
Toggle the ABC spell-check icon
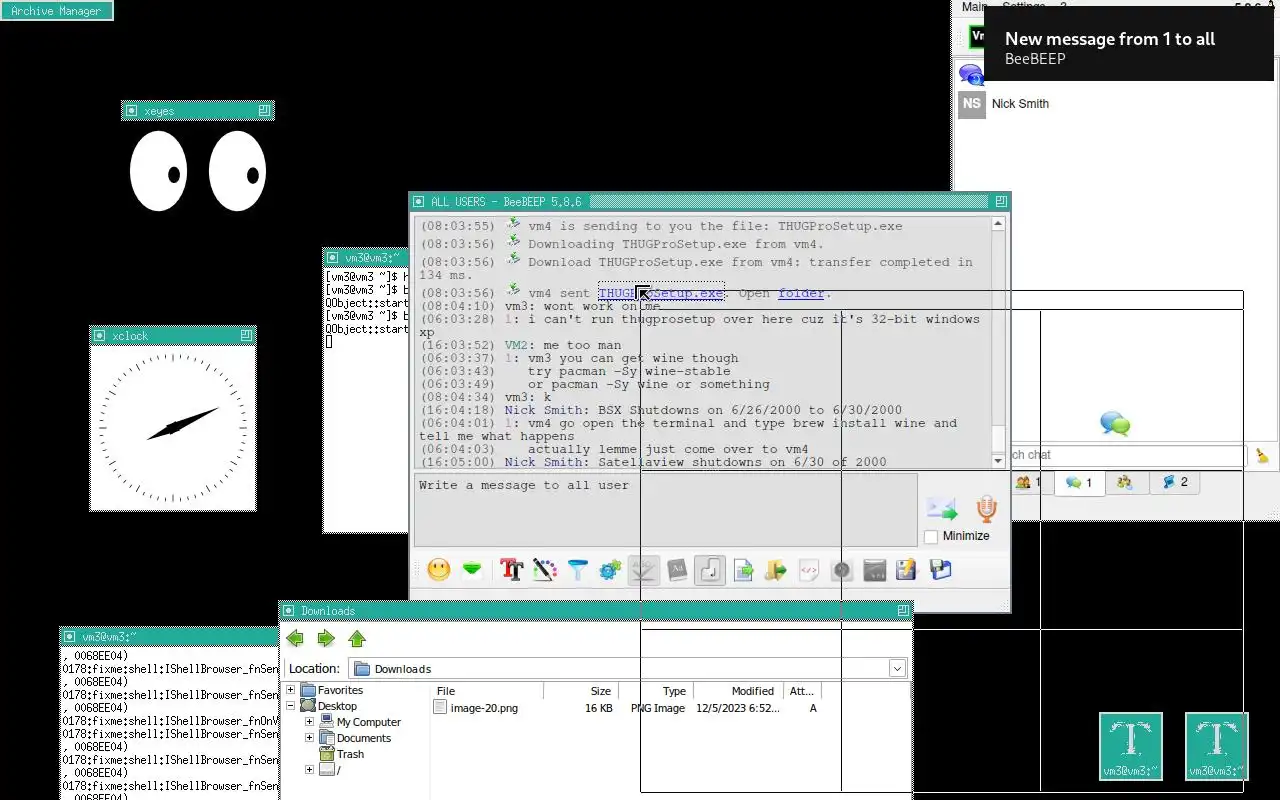[643, 570]
